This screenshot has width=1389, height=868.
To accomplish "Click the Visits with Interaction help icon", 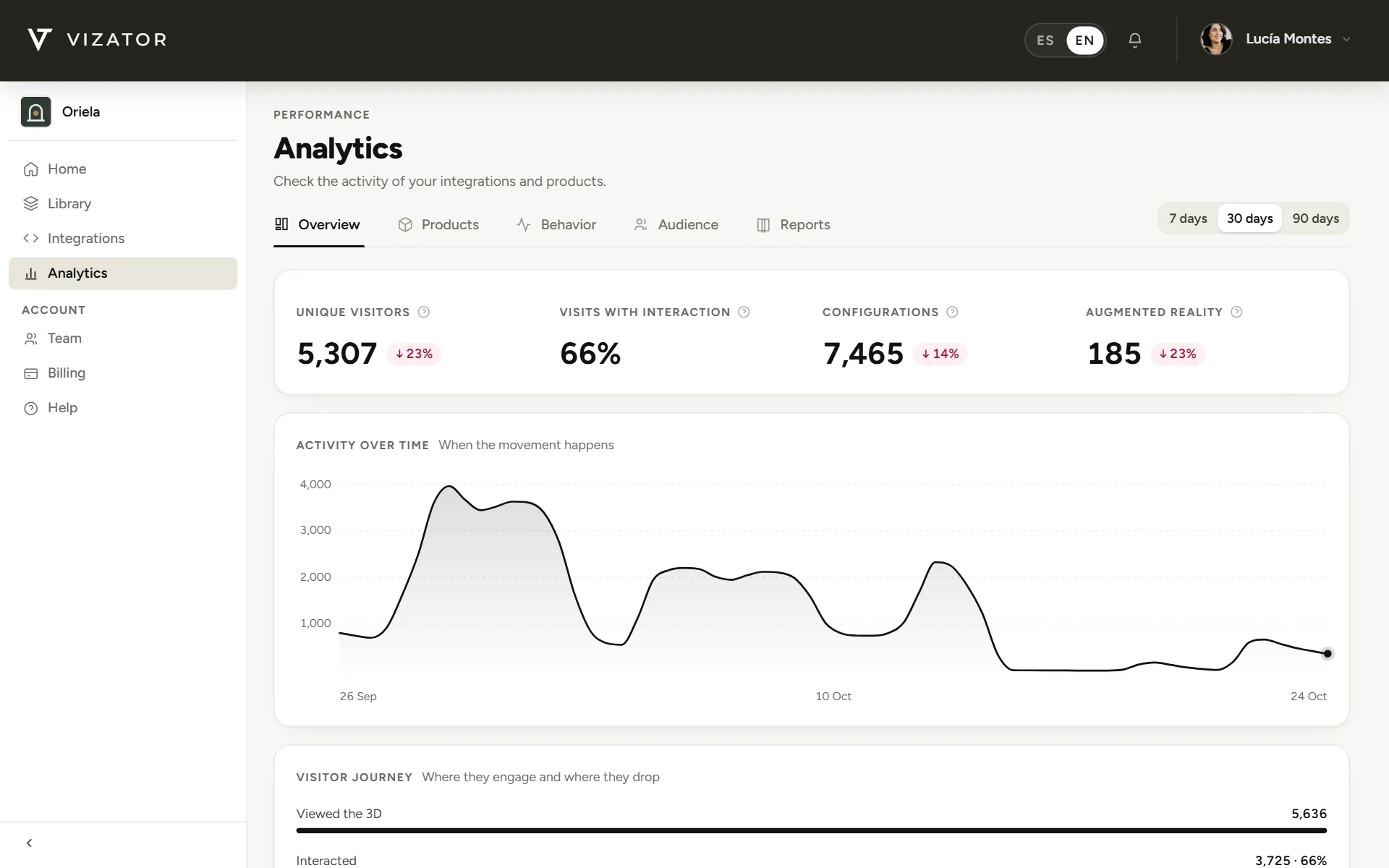I will click(x=744, y=312).
